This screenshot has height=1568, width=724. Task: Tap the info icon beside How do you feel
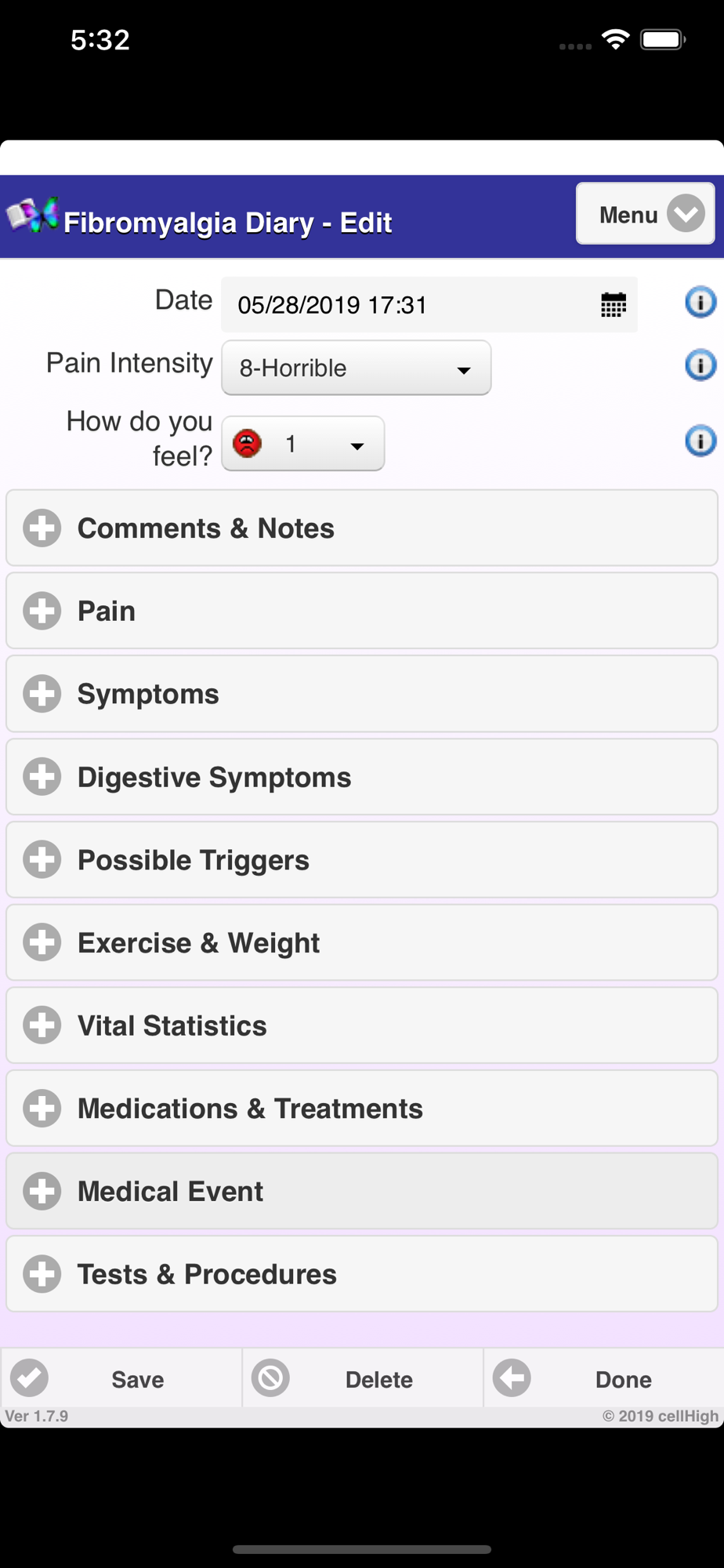pyautogui.click(x=700, y=441)
